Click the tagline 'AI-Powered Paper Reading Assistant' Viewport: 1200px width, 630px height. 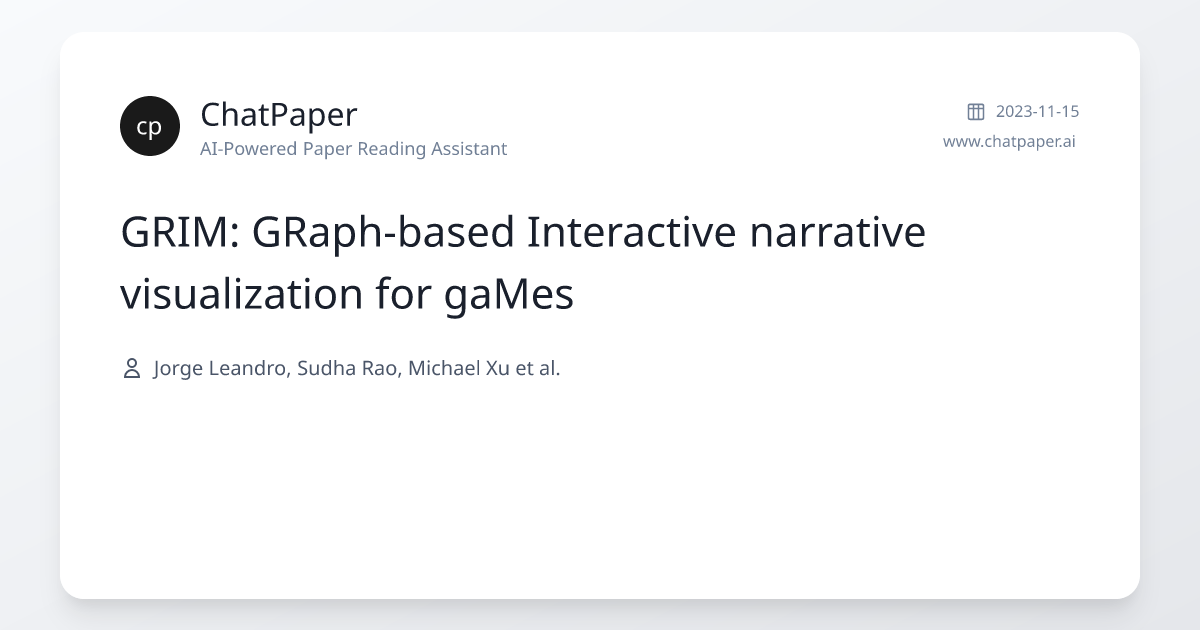(354, 149)
